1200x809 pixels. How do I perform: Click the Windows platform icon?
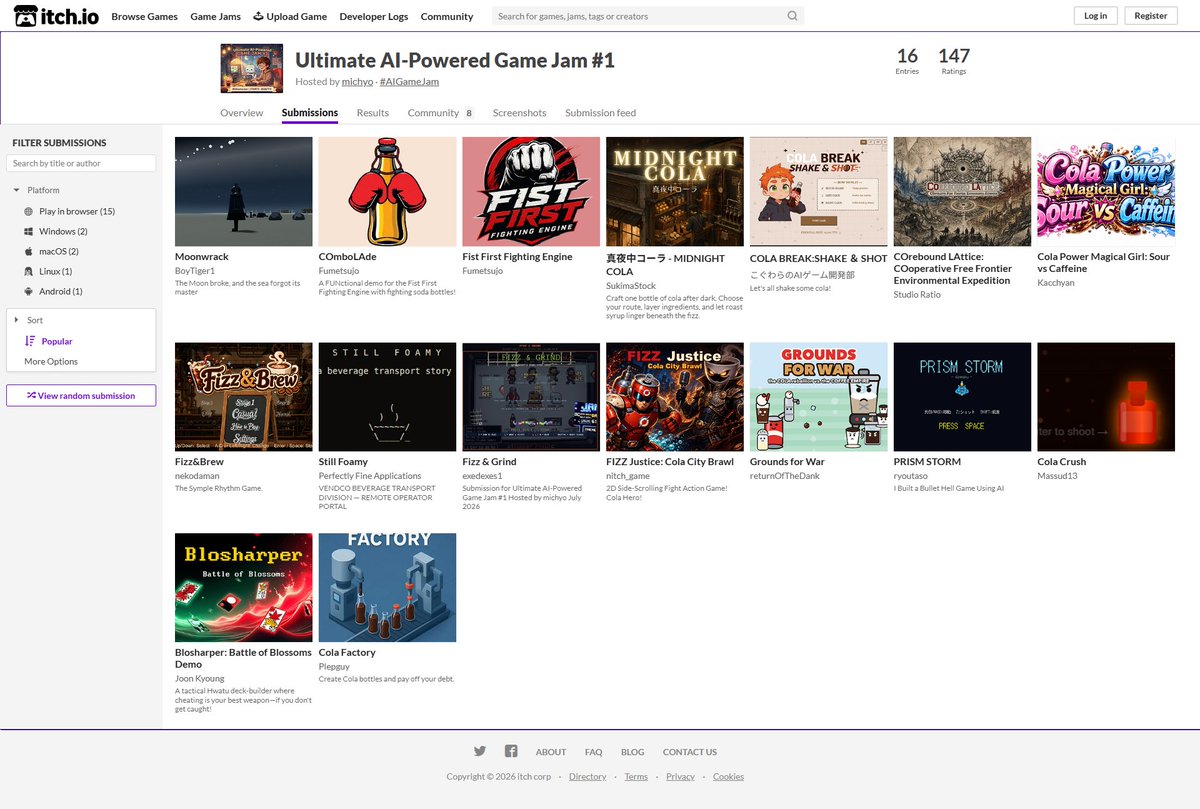[x=29, y=231]
